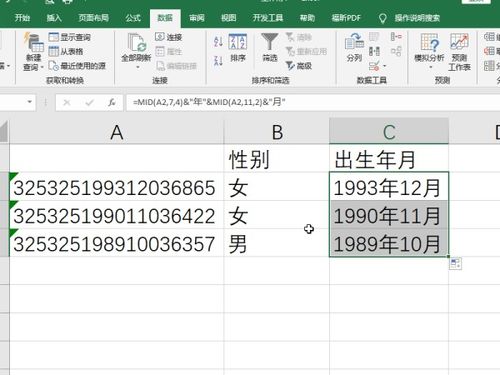Open the 福昕PDF tab
This screenshot has width=500, height=375.
346,18
